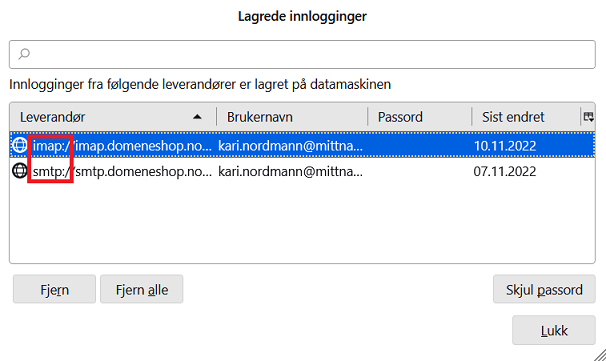Click the magnifier icon in search box
606x361 pixels.
click(24, 54)
